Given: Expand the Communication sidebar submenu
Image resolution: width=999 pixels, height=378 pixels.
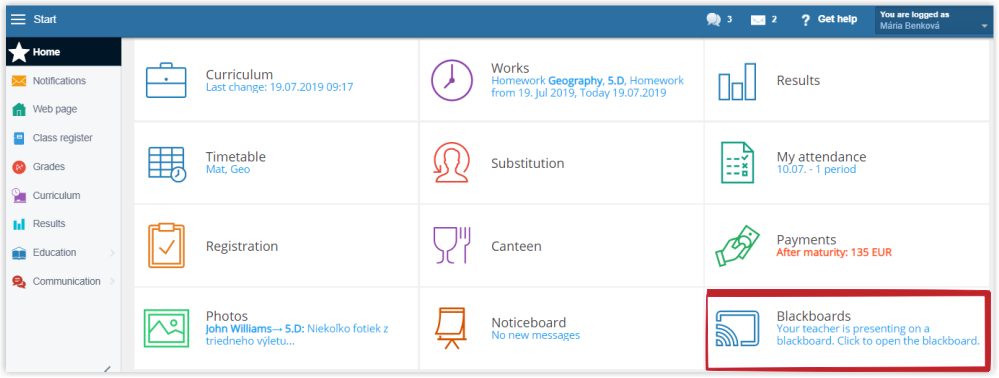Looking at the screenshot, I should [113, 281].
